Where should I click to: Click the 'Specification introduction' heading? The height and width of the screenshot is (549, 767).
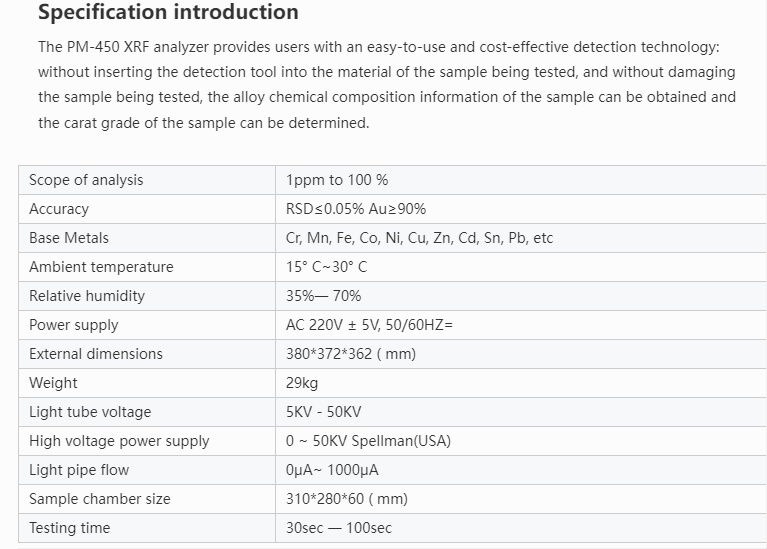(168, 13)
